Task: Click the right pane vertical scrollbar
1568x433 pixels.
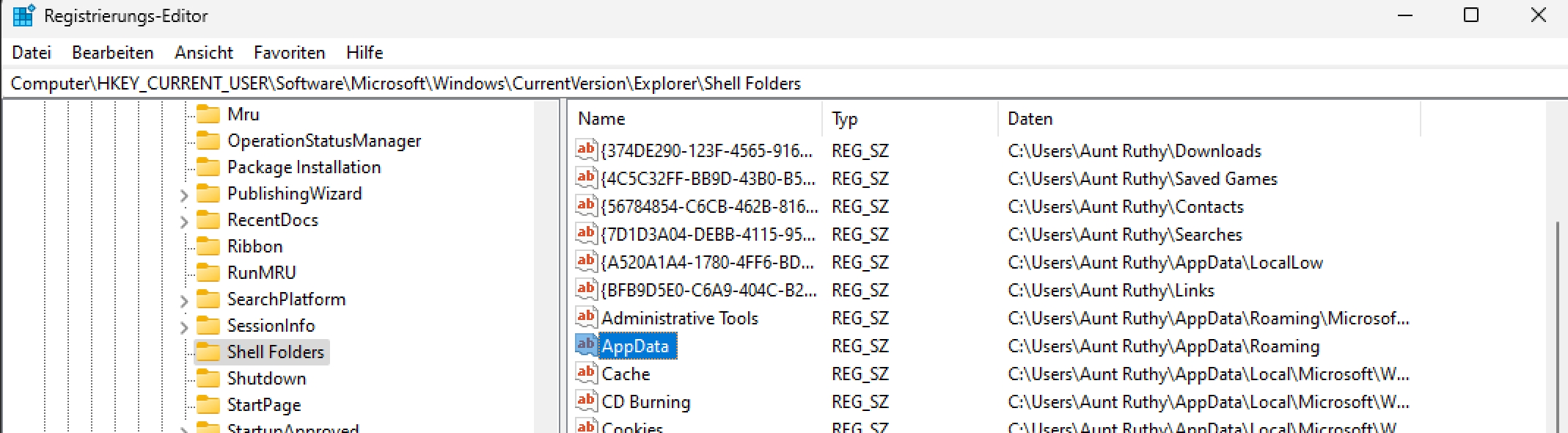Action: [x=1558, y=323]
